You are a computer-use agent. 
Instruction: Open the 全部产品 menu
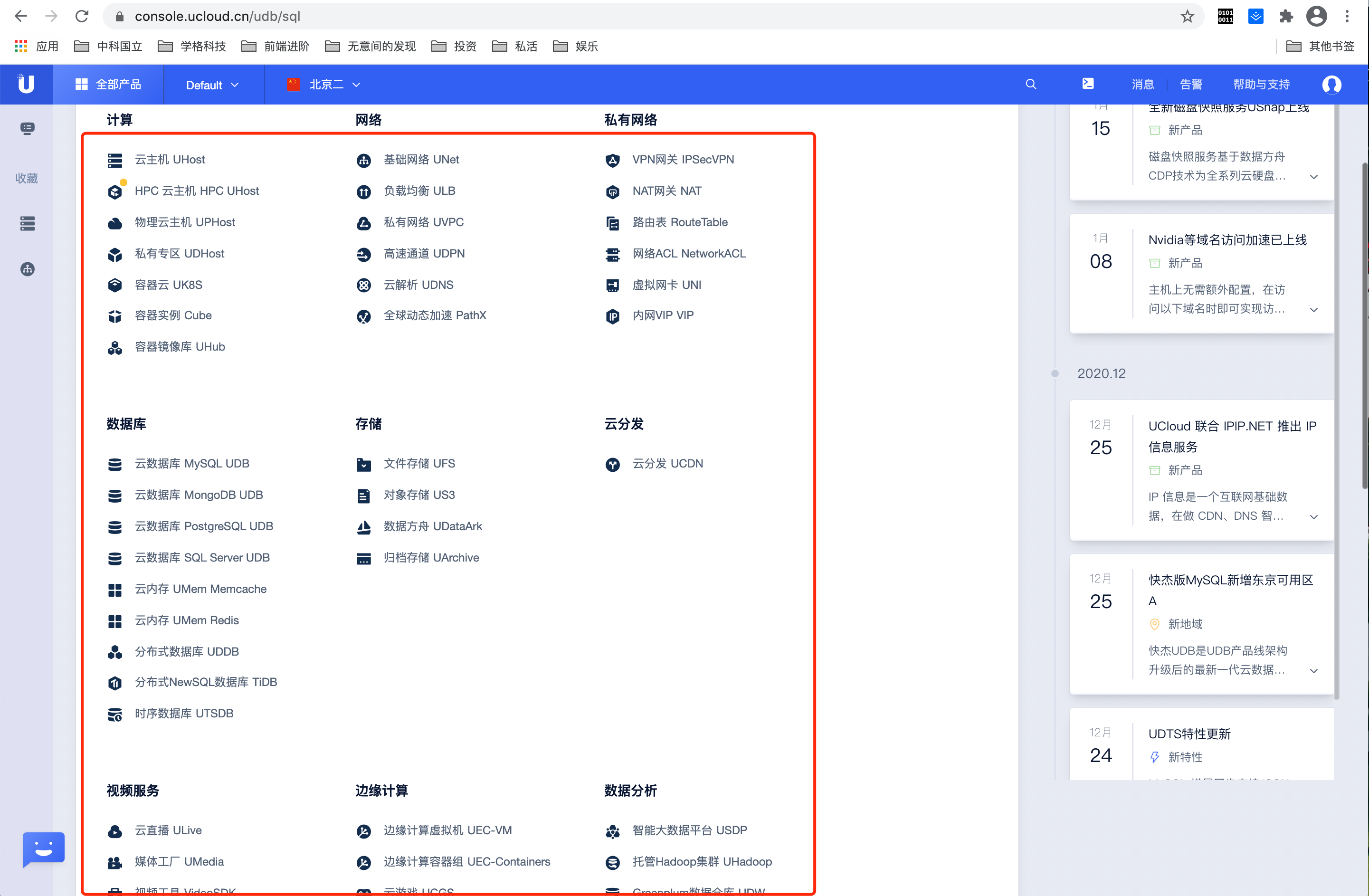[108, 85]
